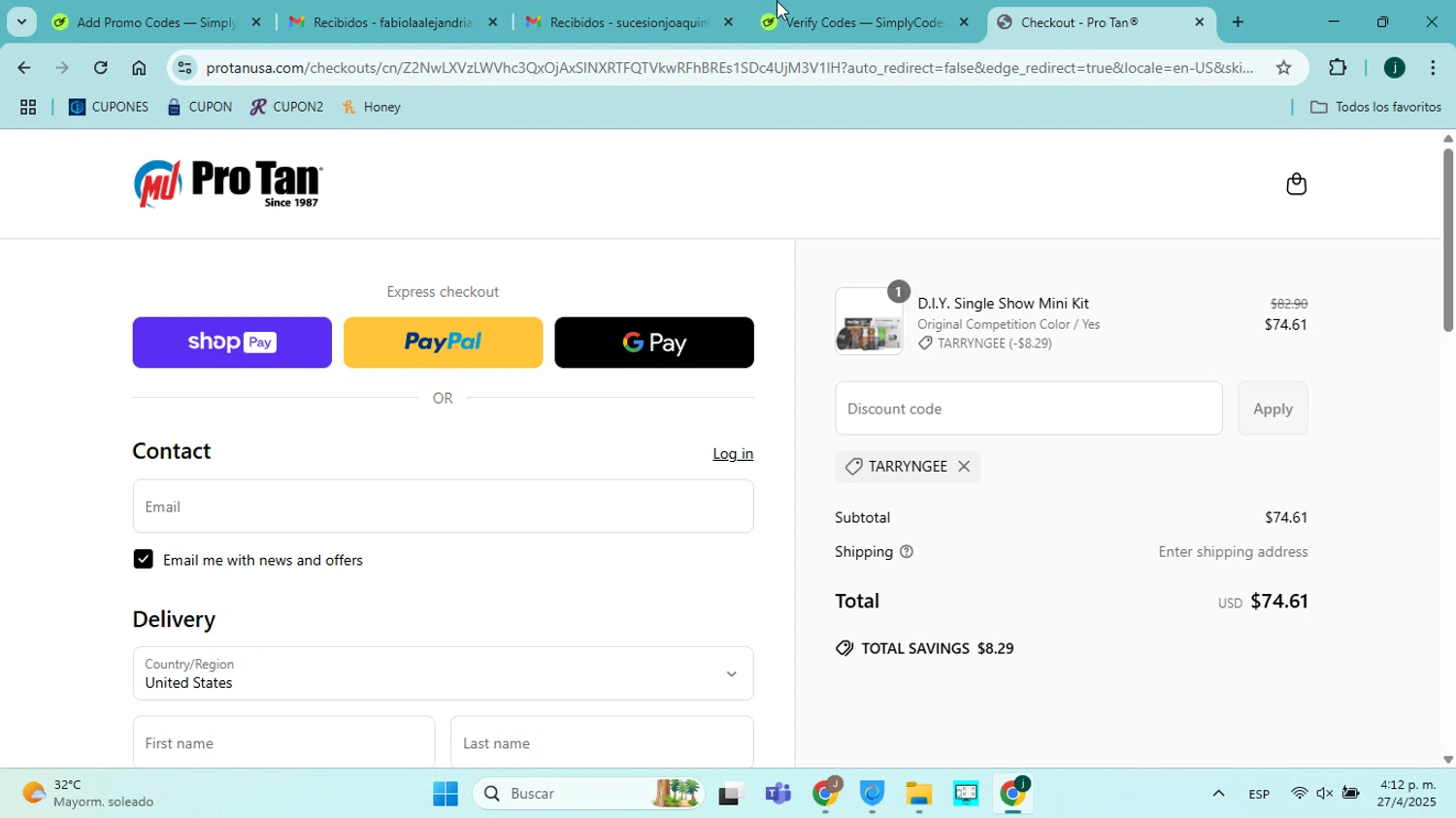View site information icon in address bar
The height and width of the screenshot is (818, 1456).
[x=184, y=68]
